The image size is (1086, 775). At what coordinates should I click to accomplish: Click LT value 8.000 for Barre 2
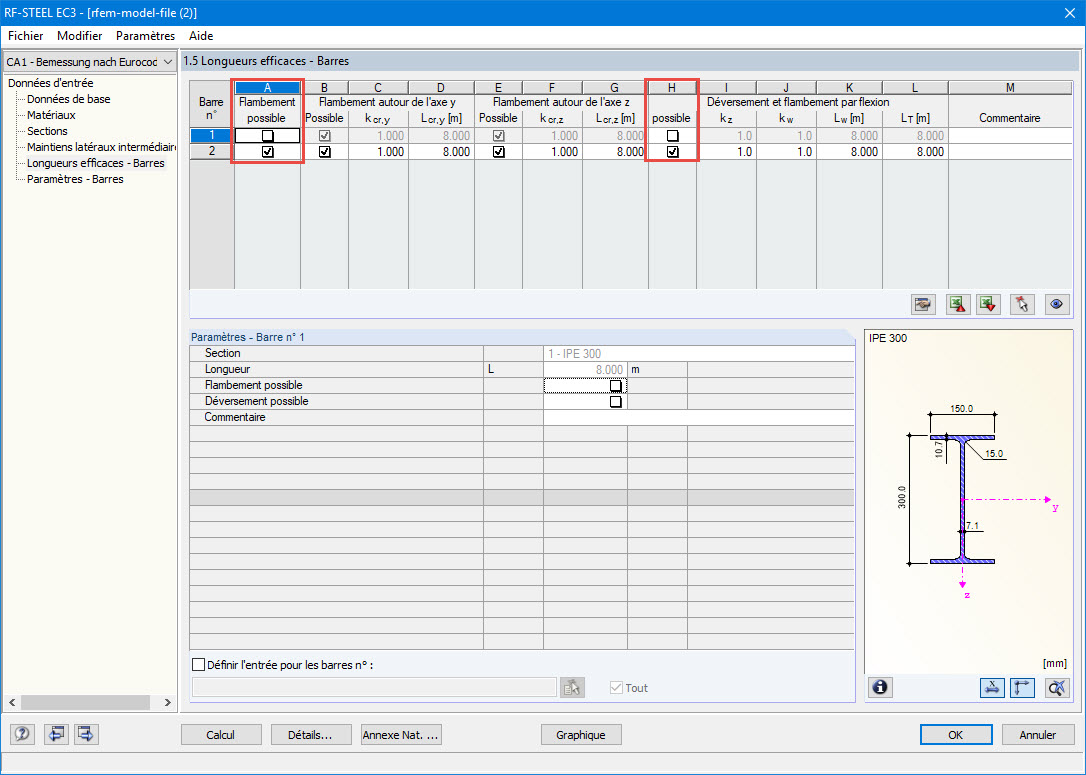click(915, 152)
